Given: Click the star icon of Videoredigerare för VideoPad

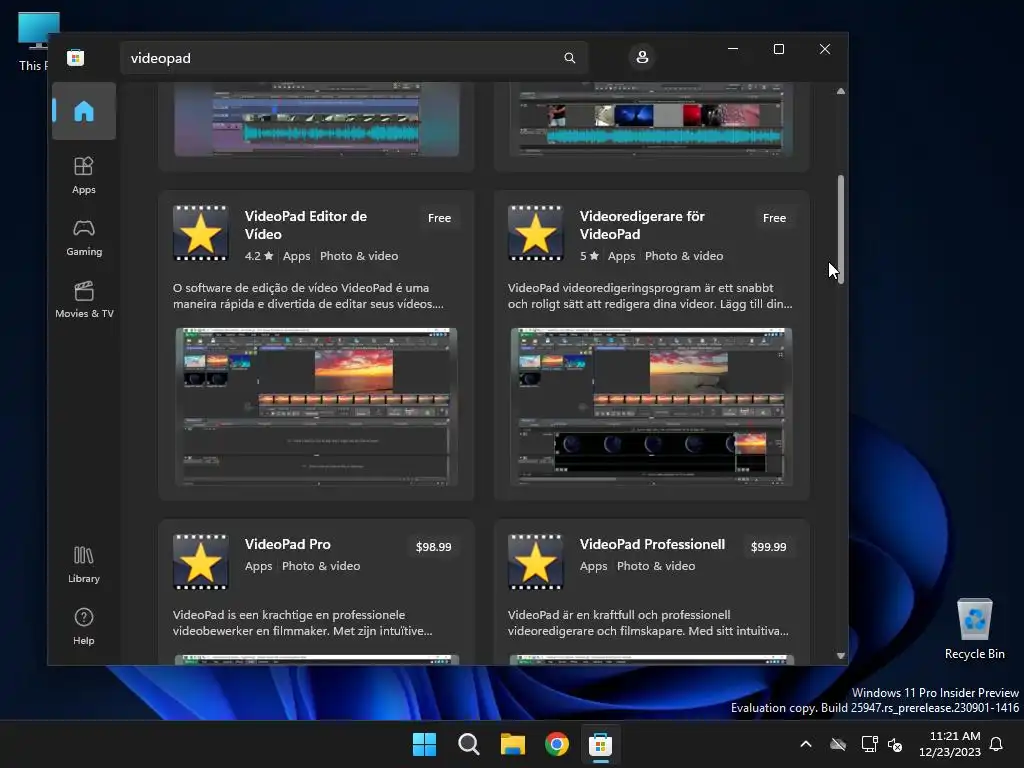Looking at the screenshot, I should click(536, 233).
